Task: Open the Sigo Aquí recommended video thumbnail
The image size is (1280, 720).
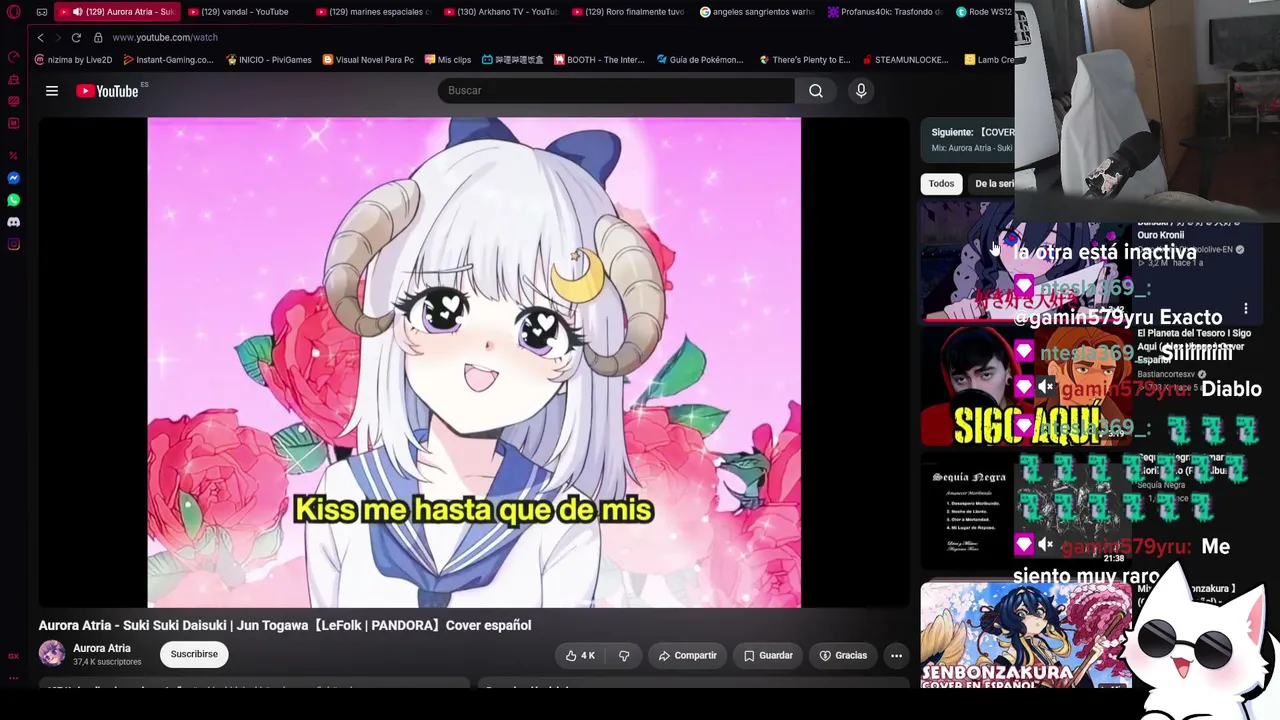Action: tap(1026, 386)
